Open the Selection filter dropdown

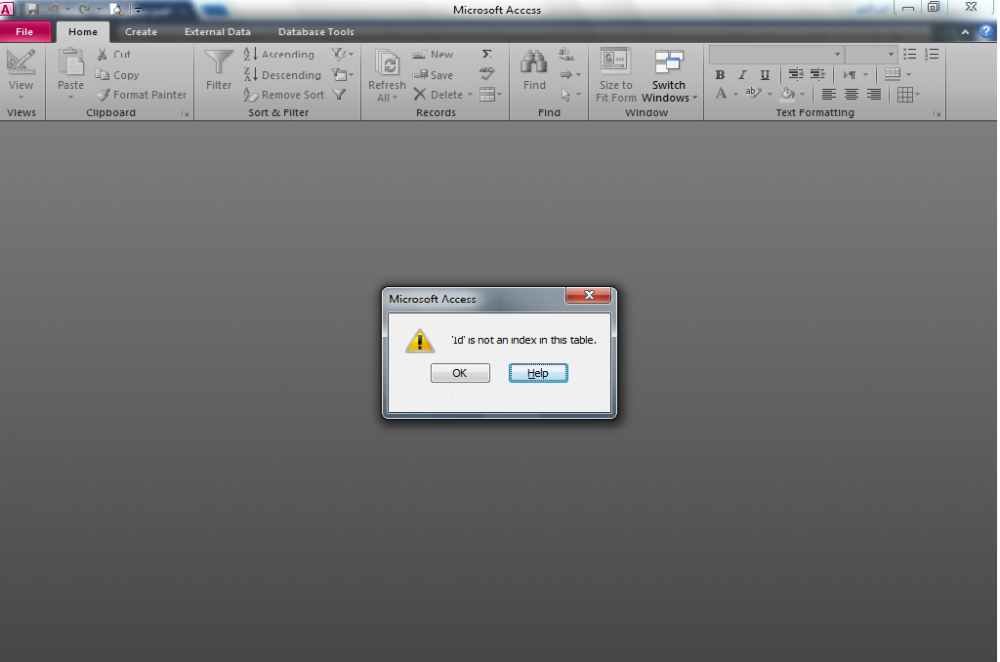coord(342,54)
